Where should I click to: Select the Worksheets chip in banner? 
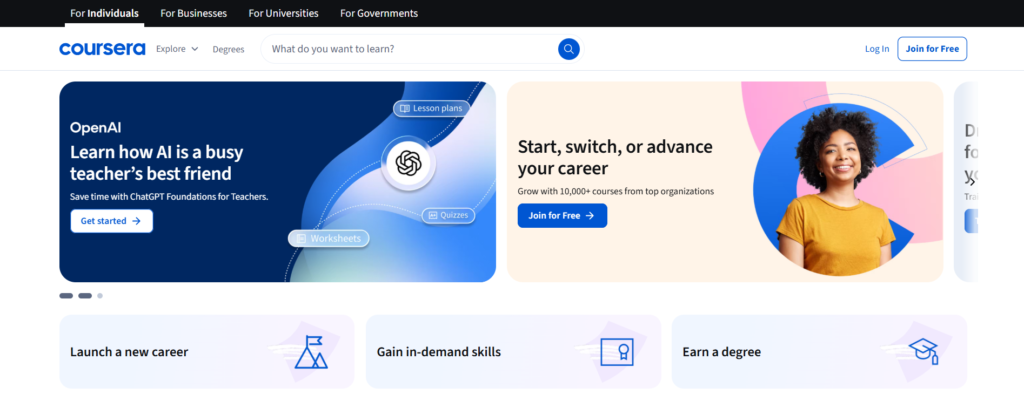coord(328,238)
